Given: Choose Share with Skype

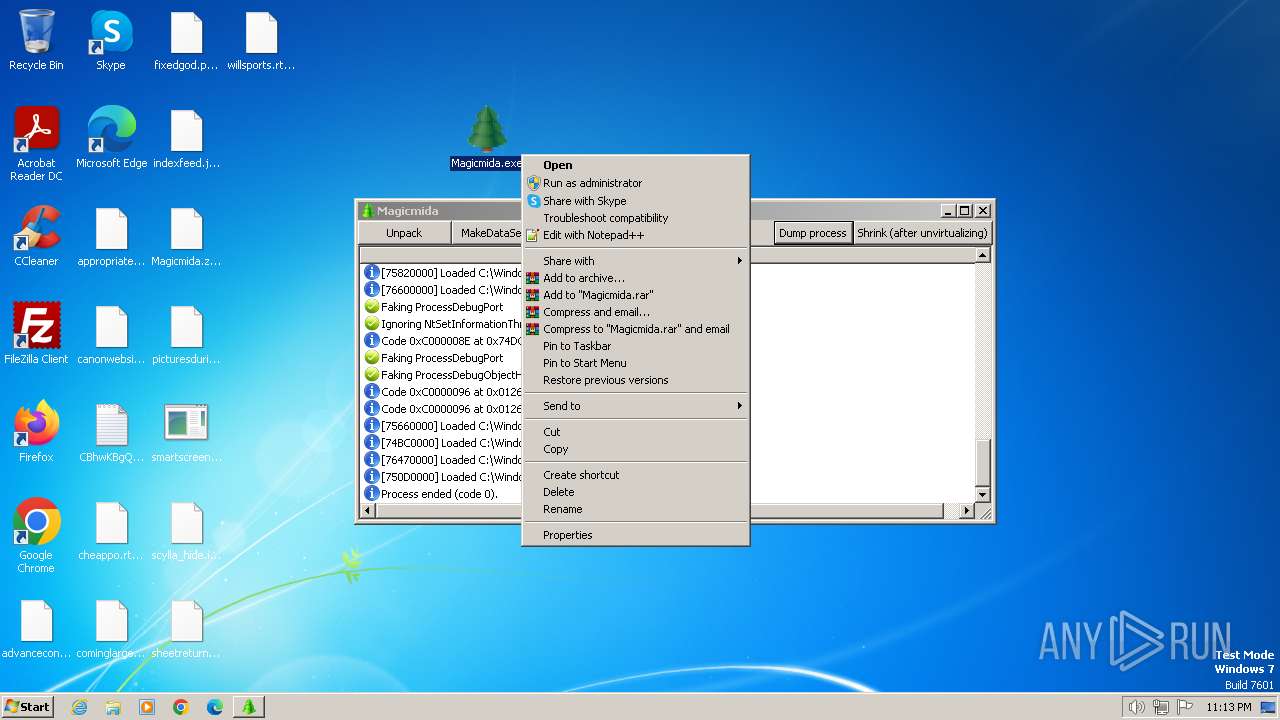Looking at the screenshot, I should click(x=636, y=201).
